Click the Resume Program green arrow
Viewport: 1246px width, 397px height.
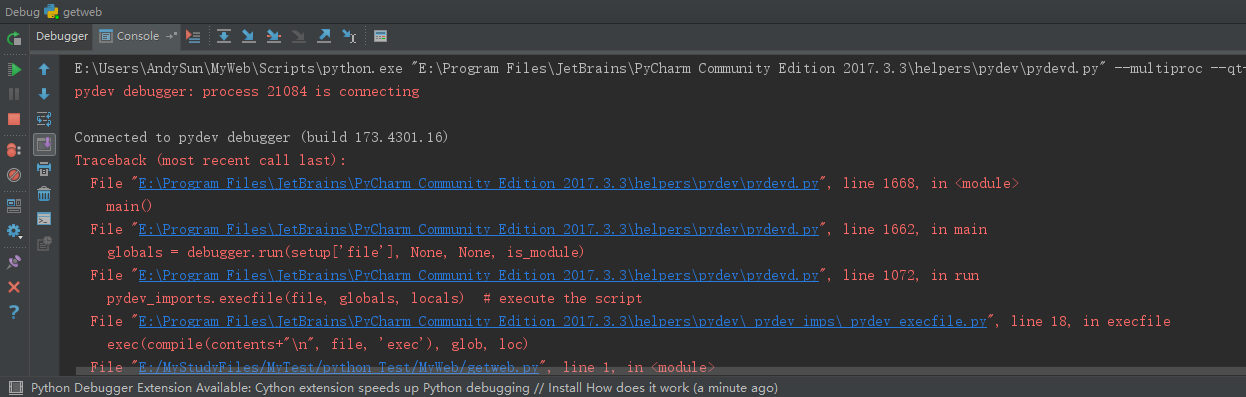[14, 69]
